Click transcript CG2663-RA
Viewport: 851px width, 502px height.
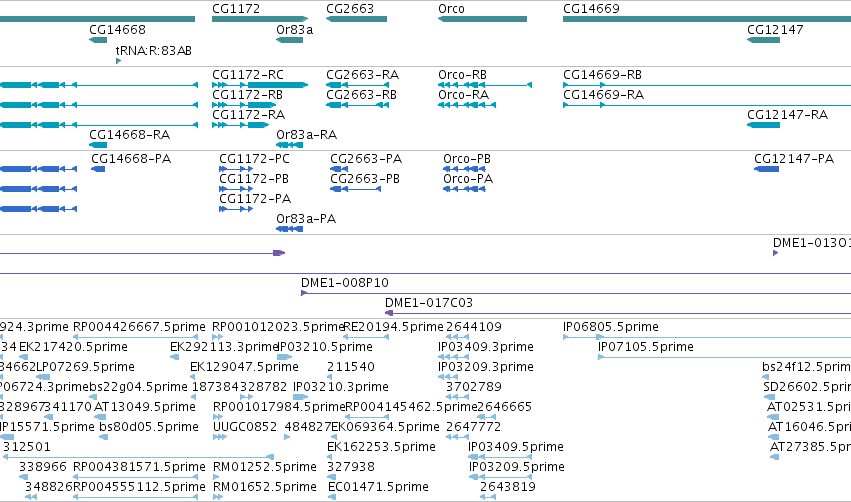pos(363,75)
